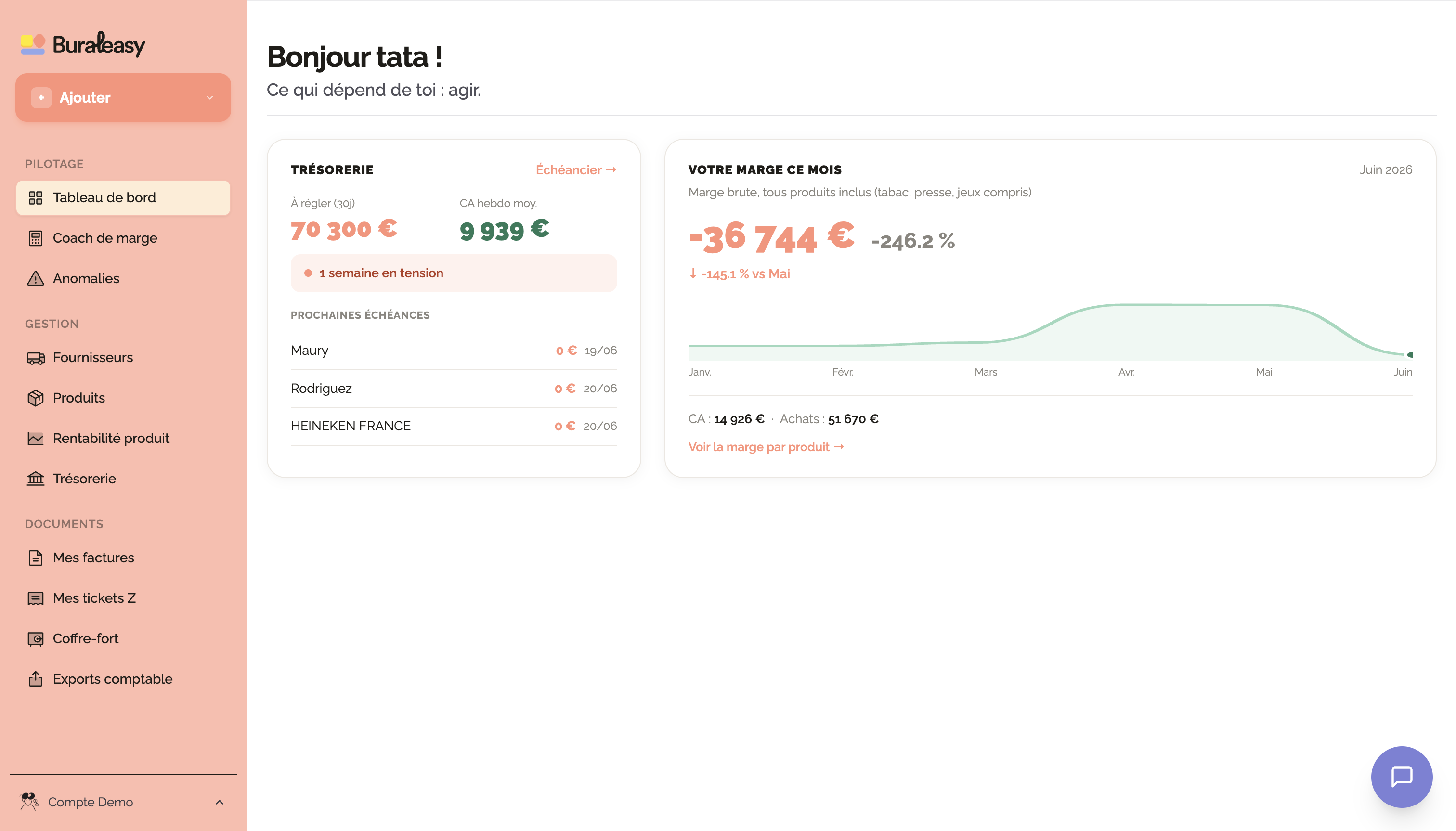The height and width of the screenshot is (831, 1456).
Task: Open the Échéancier link
Action: 576,169
